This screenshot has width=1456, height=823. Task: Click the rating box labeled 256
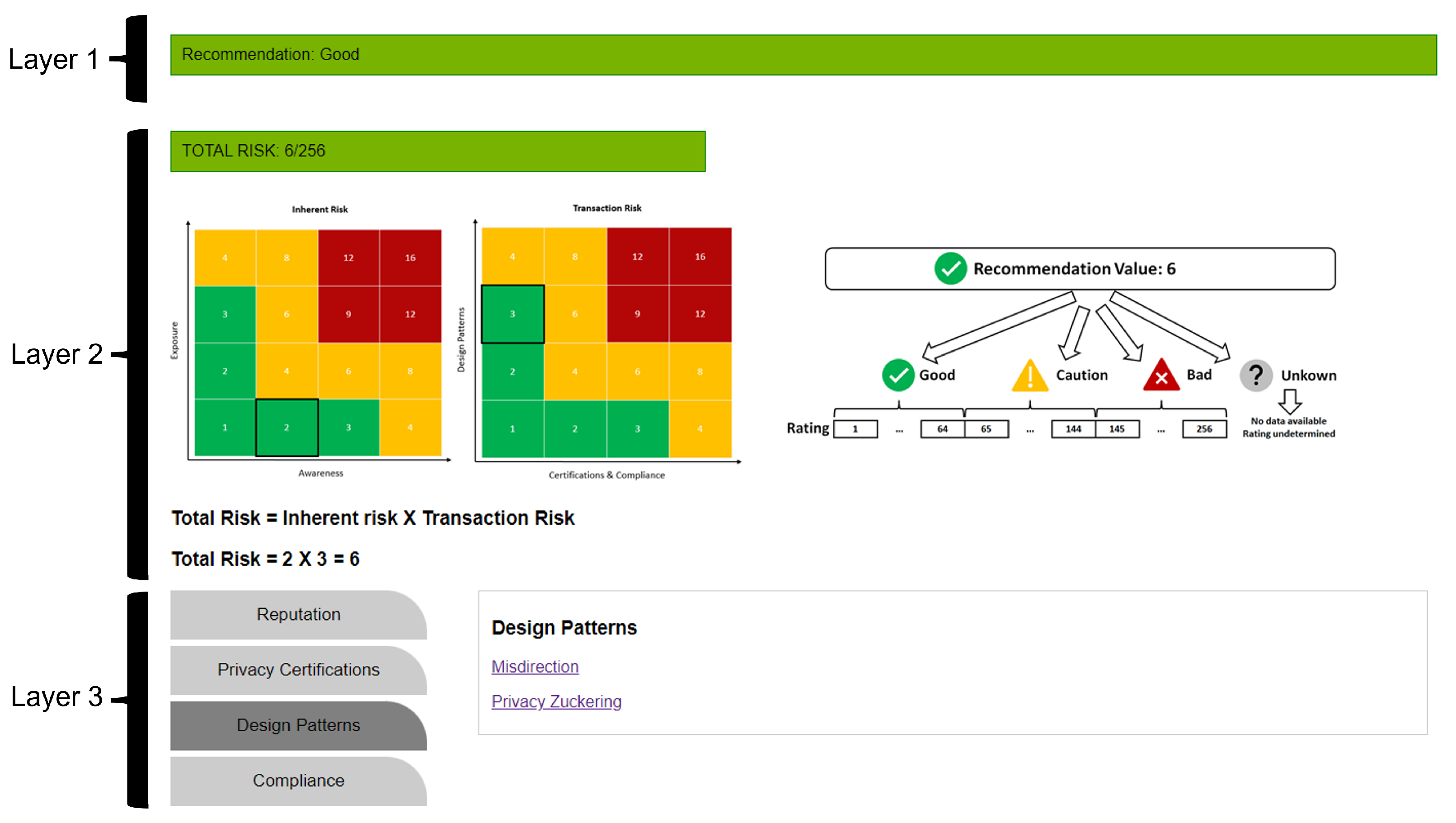1204,429
